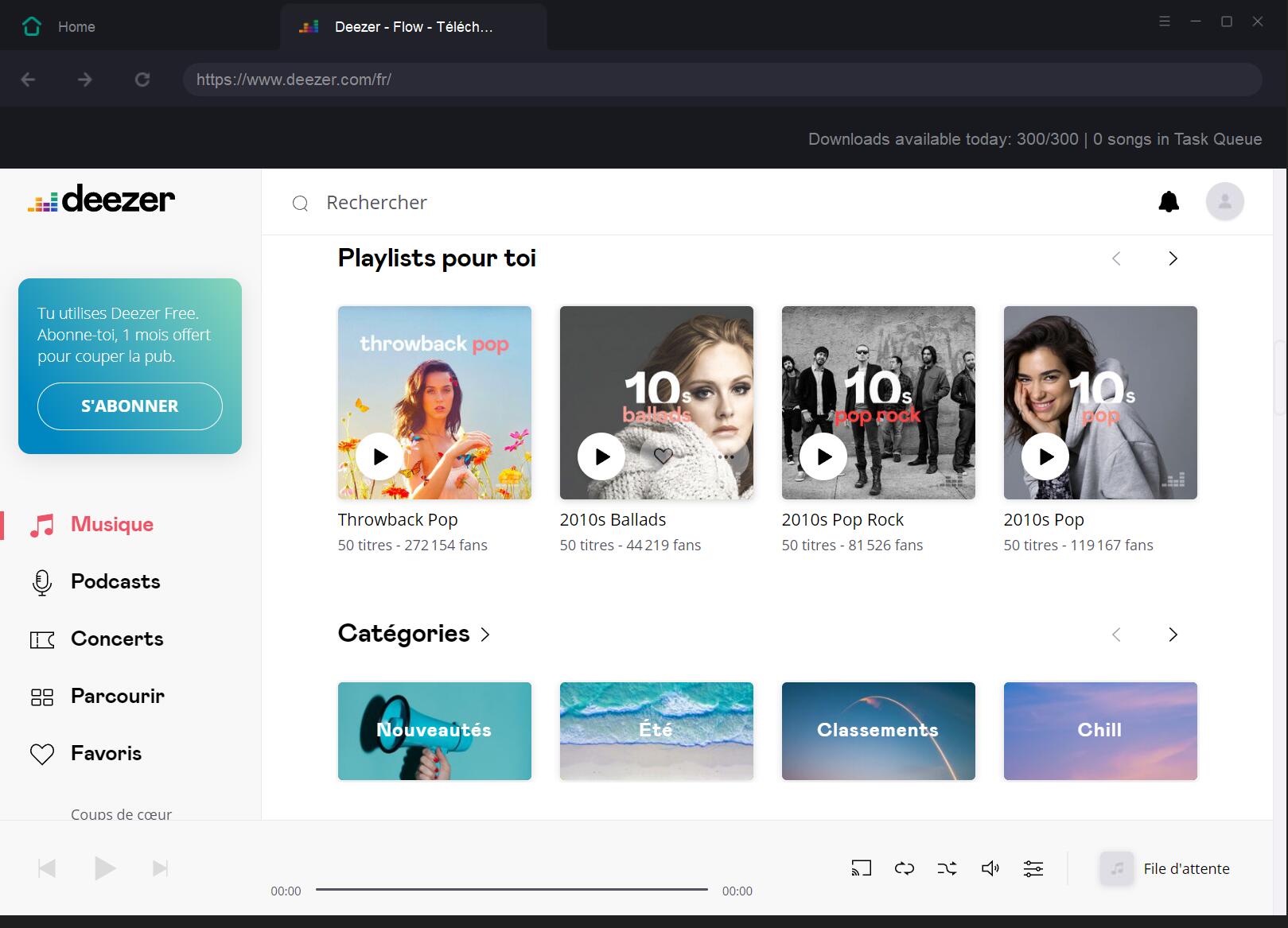Go back with the browser back arrow
The height and width of the screenshot is (928, 1288).
click(x=28, y=80)
